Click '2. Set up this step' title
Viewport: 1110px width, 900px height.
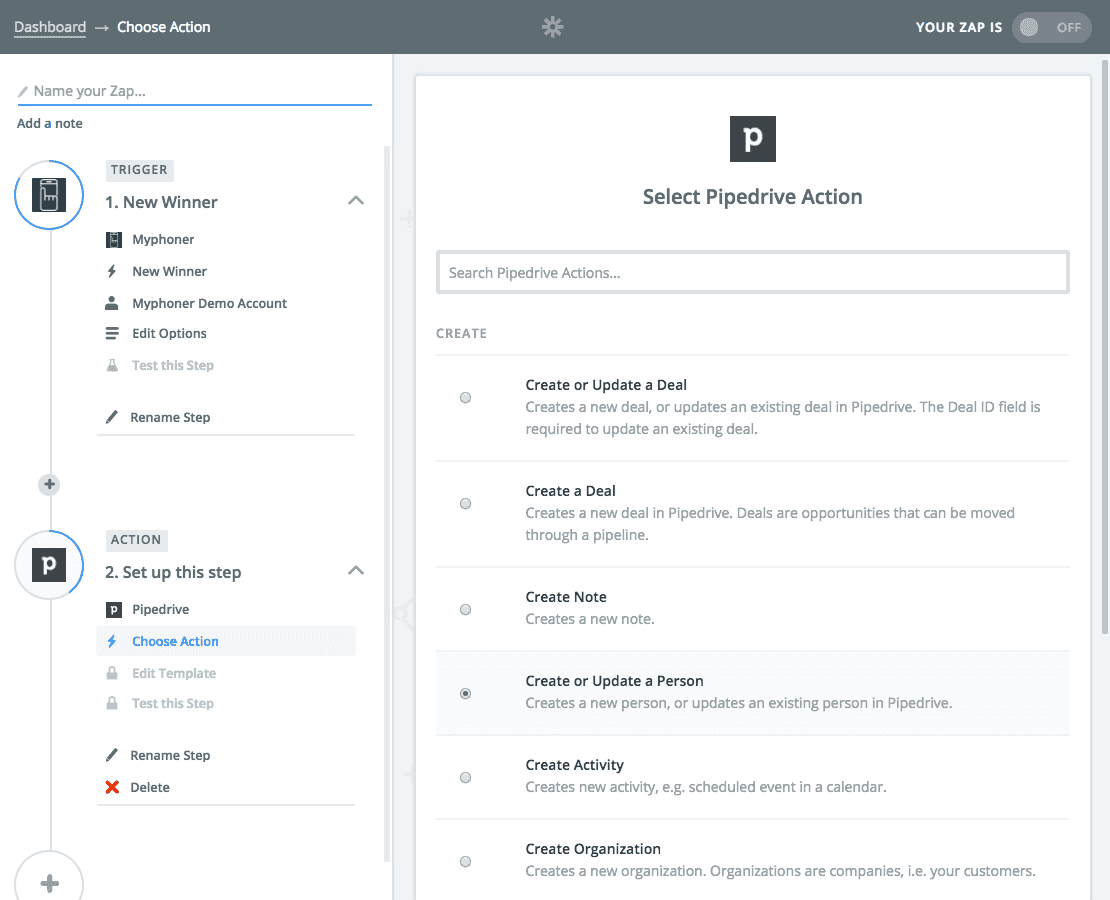(x=173, y=572)
